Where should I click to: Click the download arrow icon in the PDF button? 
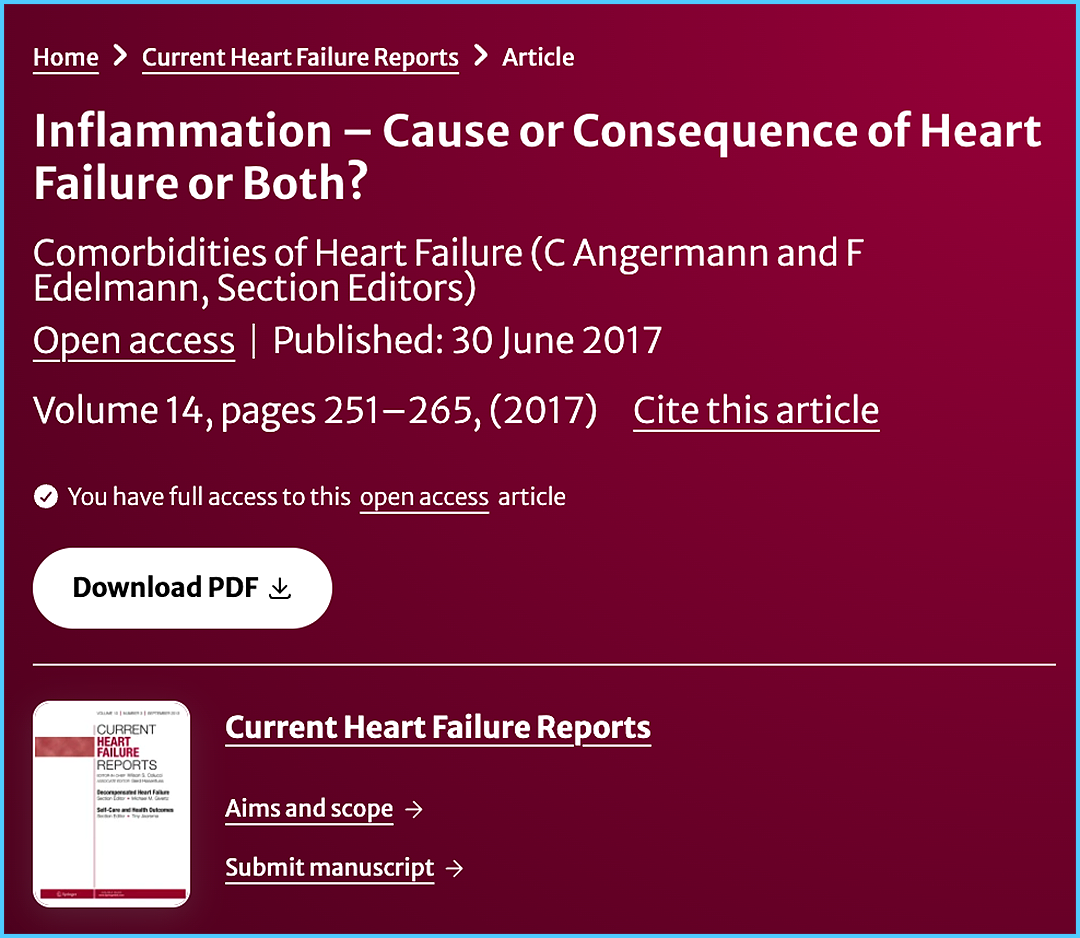click(x=281, y=588)
